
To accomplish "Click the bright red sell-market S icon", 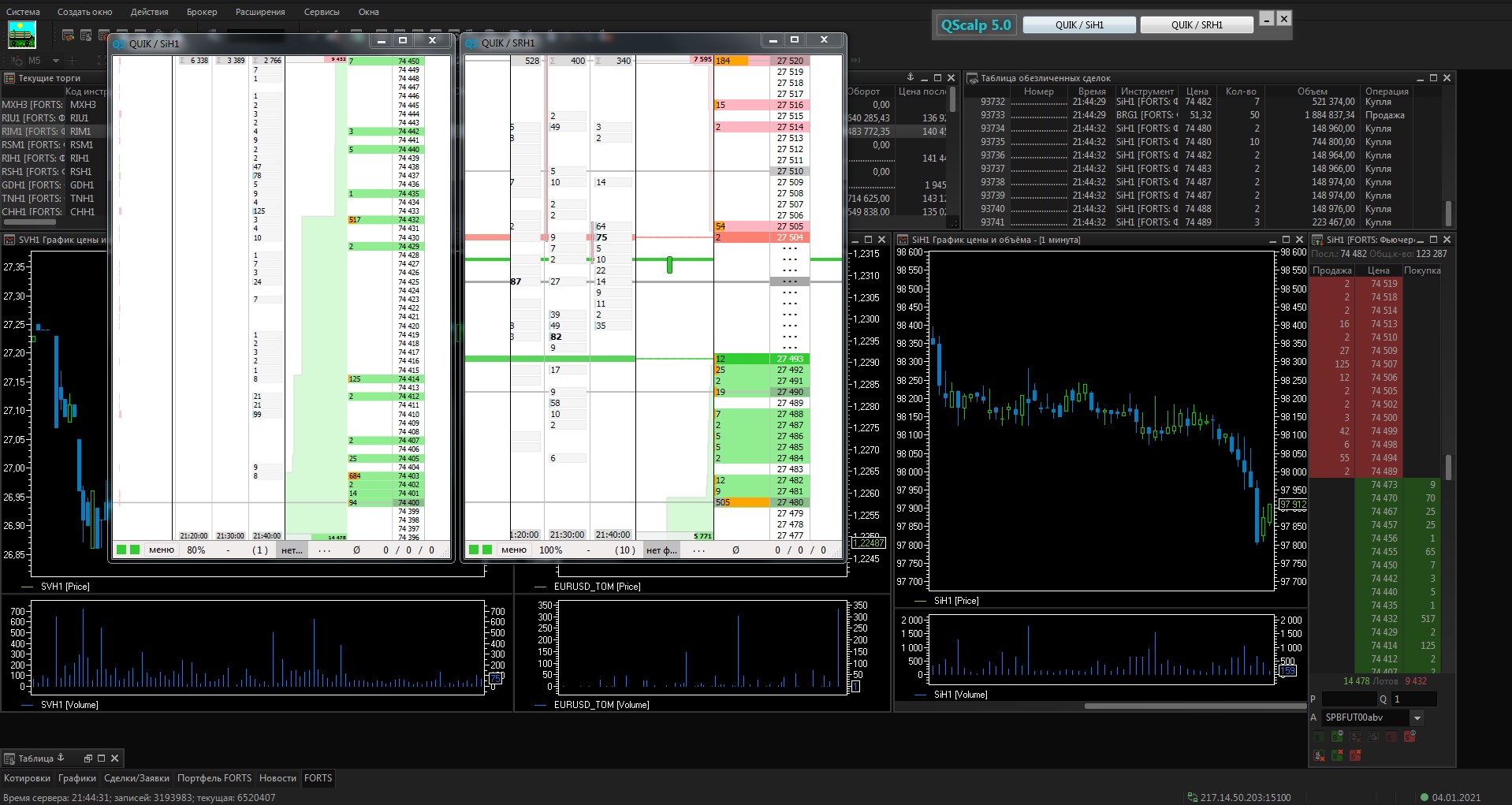I will [1410, 736].
